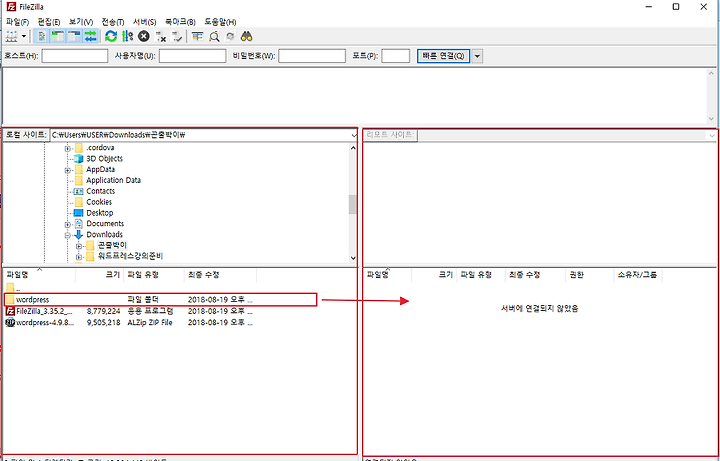
Task: Toggle processing of the transfer queue
Action: pos(127,36)
